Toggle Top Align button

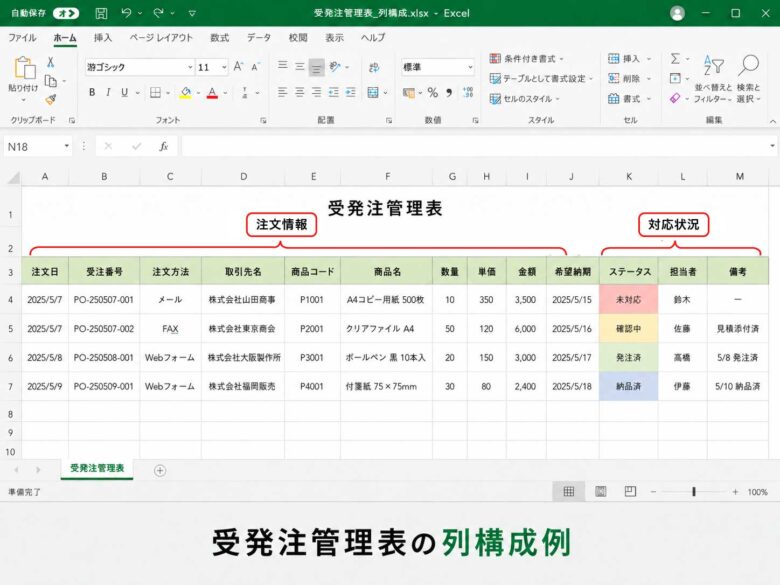283,65
